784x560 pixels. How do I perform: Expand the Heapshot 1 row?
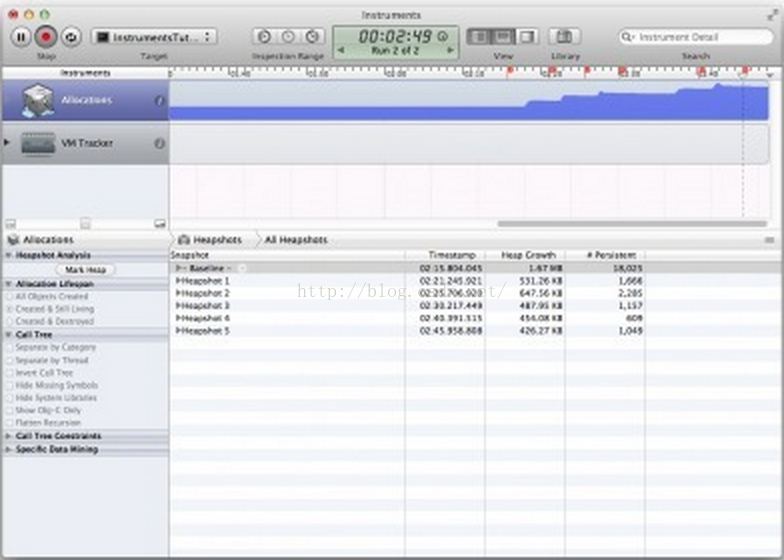click(179, 280)
